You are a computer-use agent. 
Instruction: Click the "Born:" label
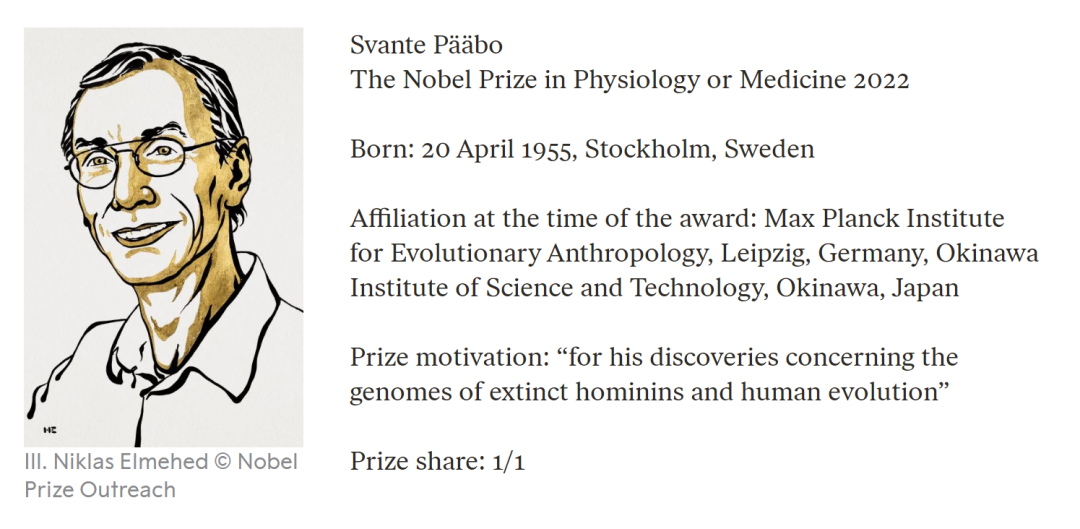pos(382,150)
